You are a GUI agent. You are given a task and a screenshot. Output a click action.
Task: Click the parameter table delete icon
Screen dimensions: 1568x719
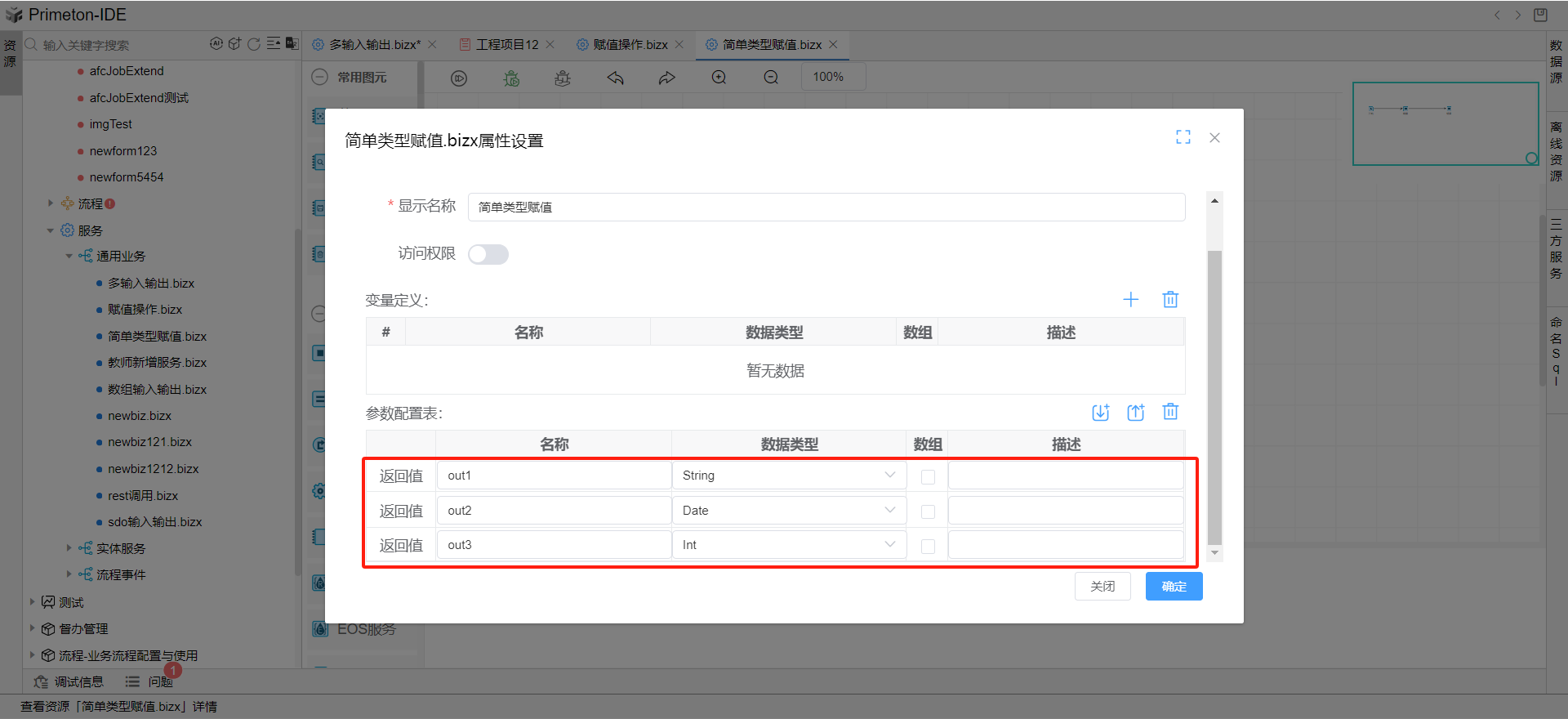click(x=1170, y=412)
